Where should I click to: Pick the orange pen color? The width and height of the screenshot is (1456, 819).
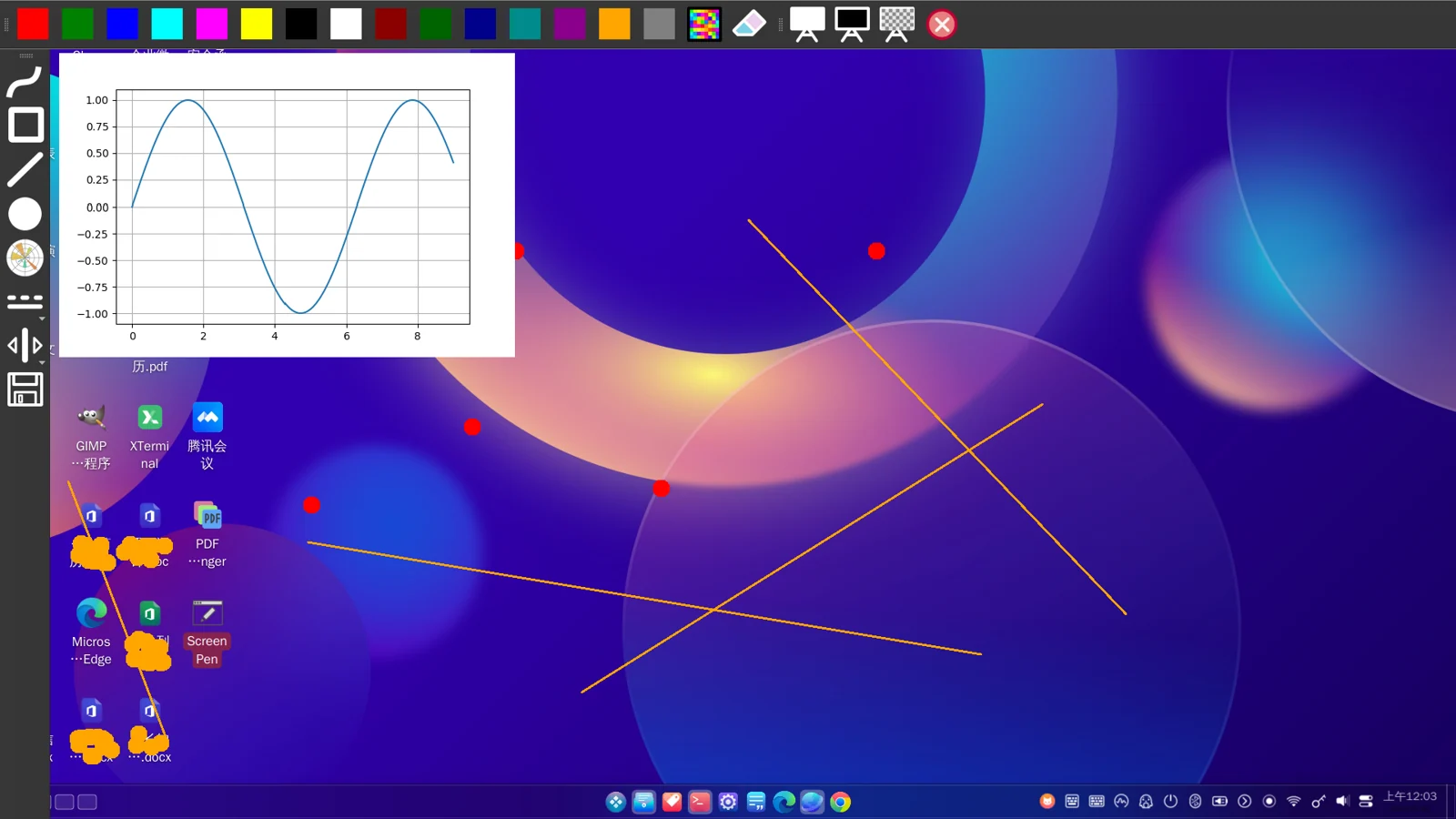coord(614,24)
